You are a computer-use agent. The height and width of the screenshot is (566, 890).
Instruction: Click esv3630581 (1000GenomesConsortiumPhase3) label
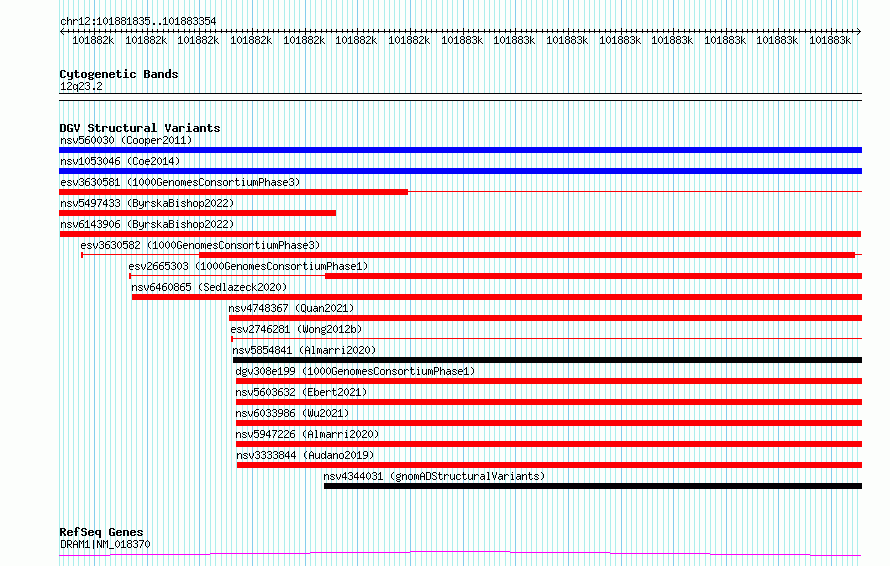pyautogui.click(x=180, y=182)
